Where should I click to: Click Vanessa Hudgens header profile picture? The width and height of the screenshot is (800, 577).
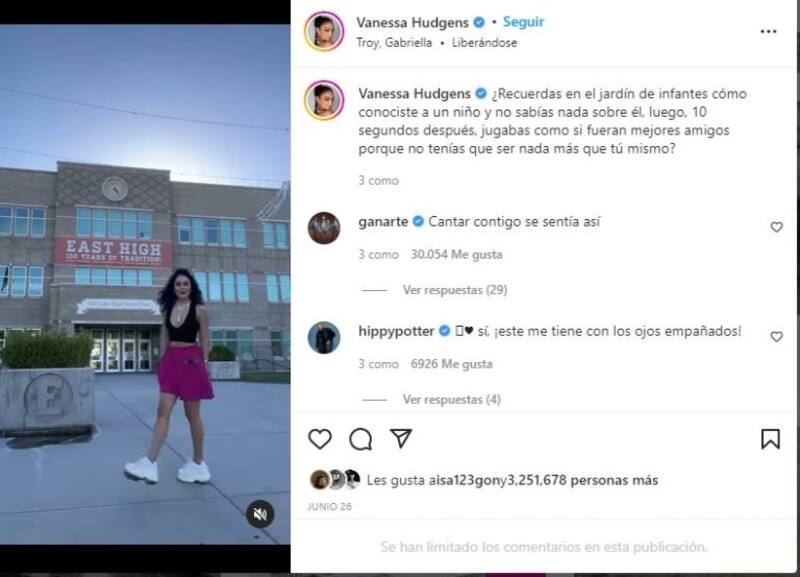coord(324,32)
